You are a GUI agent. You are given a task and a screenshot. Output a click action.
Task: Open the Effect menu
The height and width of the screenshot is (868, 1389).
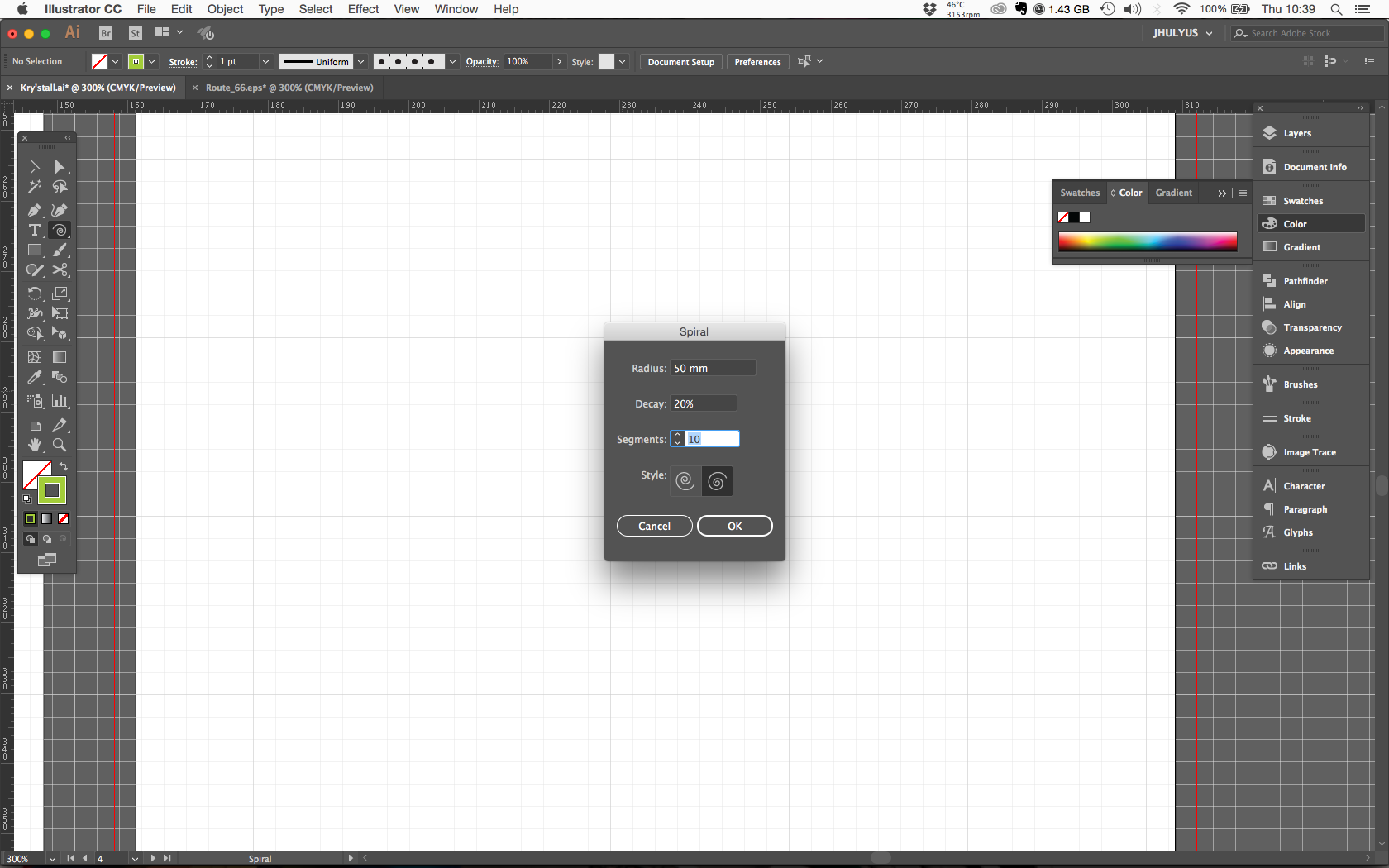click(x=363, y=9)
